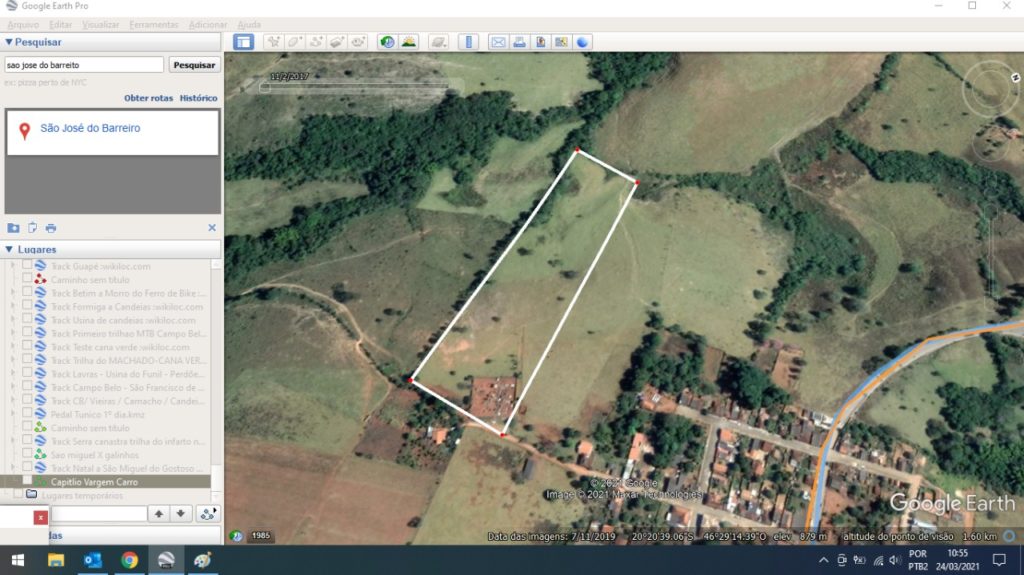Screen dimensions: 1024x575
Task: Click the zoom slider on the map
Action: 991,255
